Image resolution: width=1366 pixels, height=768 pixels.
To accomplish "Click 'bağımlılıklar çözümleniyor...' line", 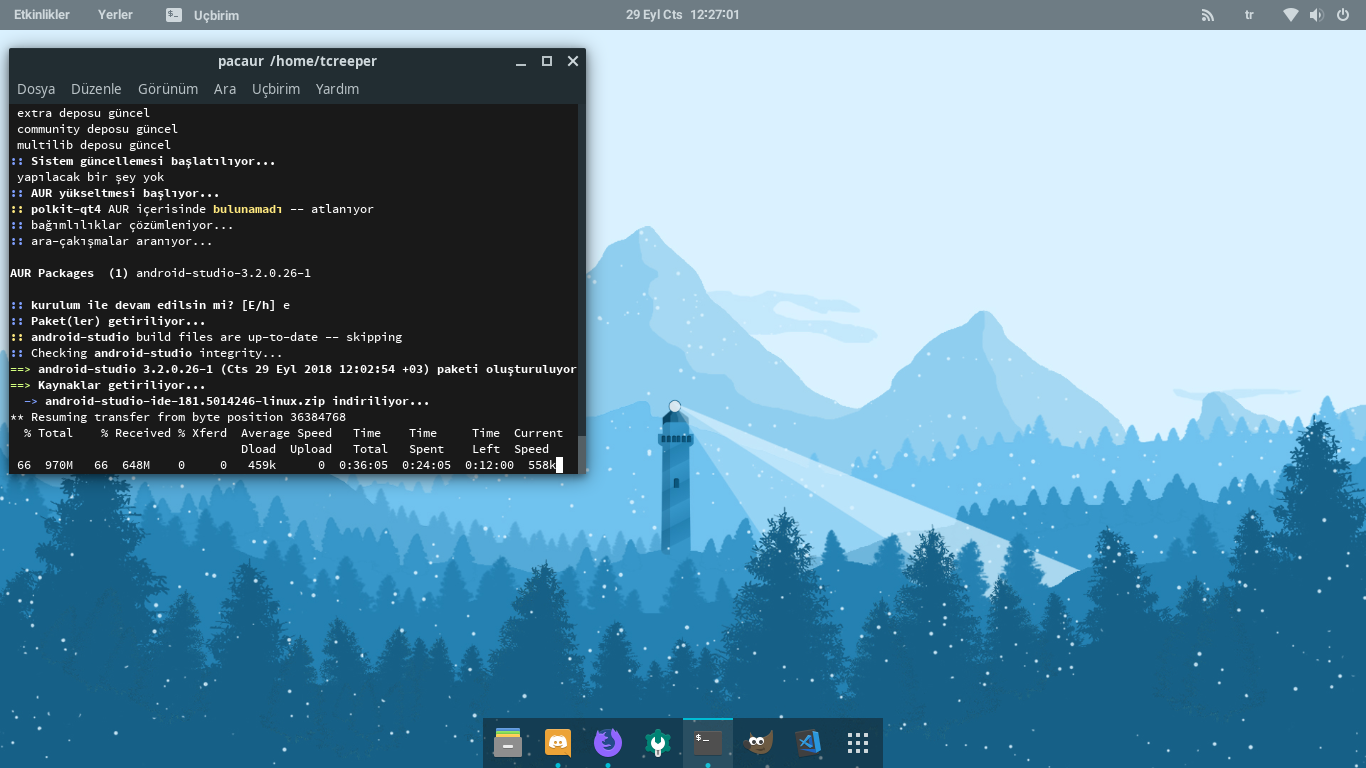I will pos(132,225).
